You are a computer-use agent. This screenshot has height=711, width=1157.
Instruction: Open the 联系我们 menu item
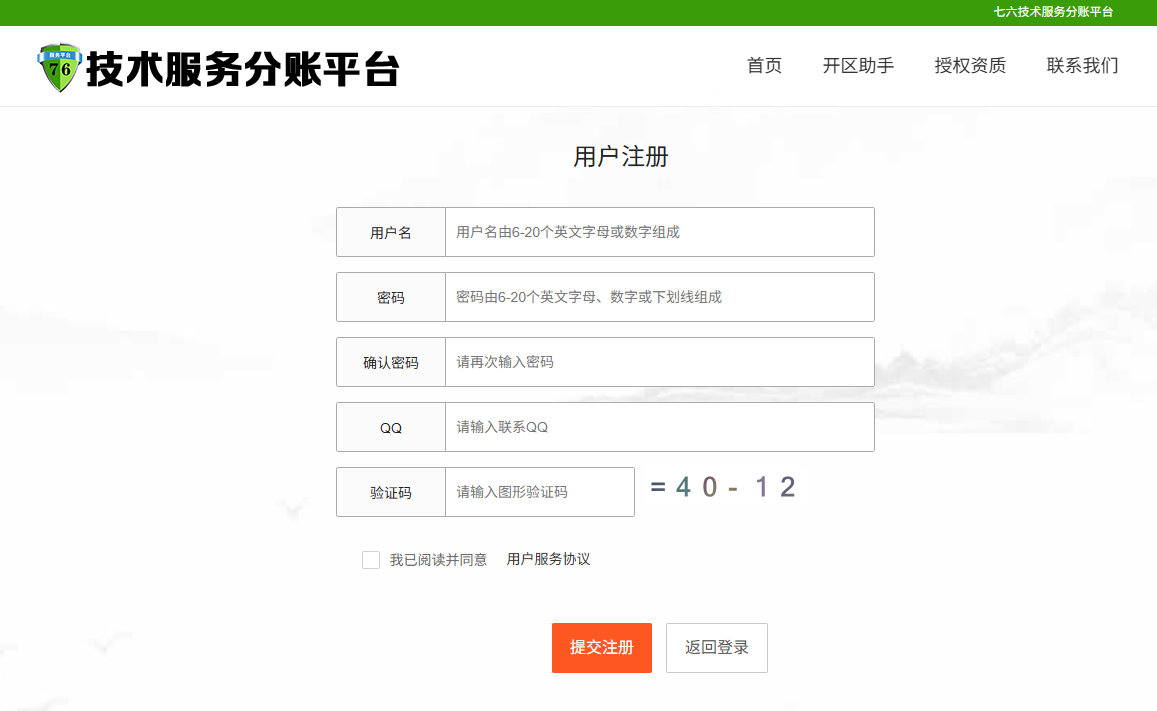(1082, 66)
